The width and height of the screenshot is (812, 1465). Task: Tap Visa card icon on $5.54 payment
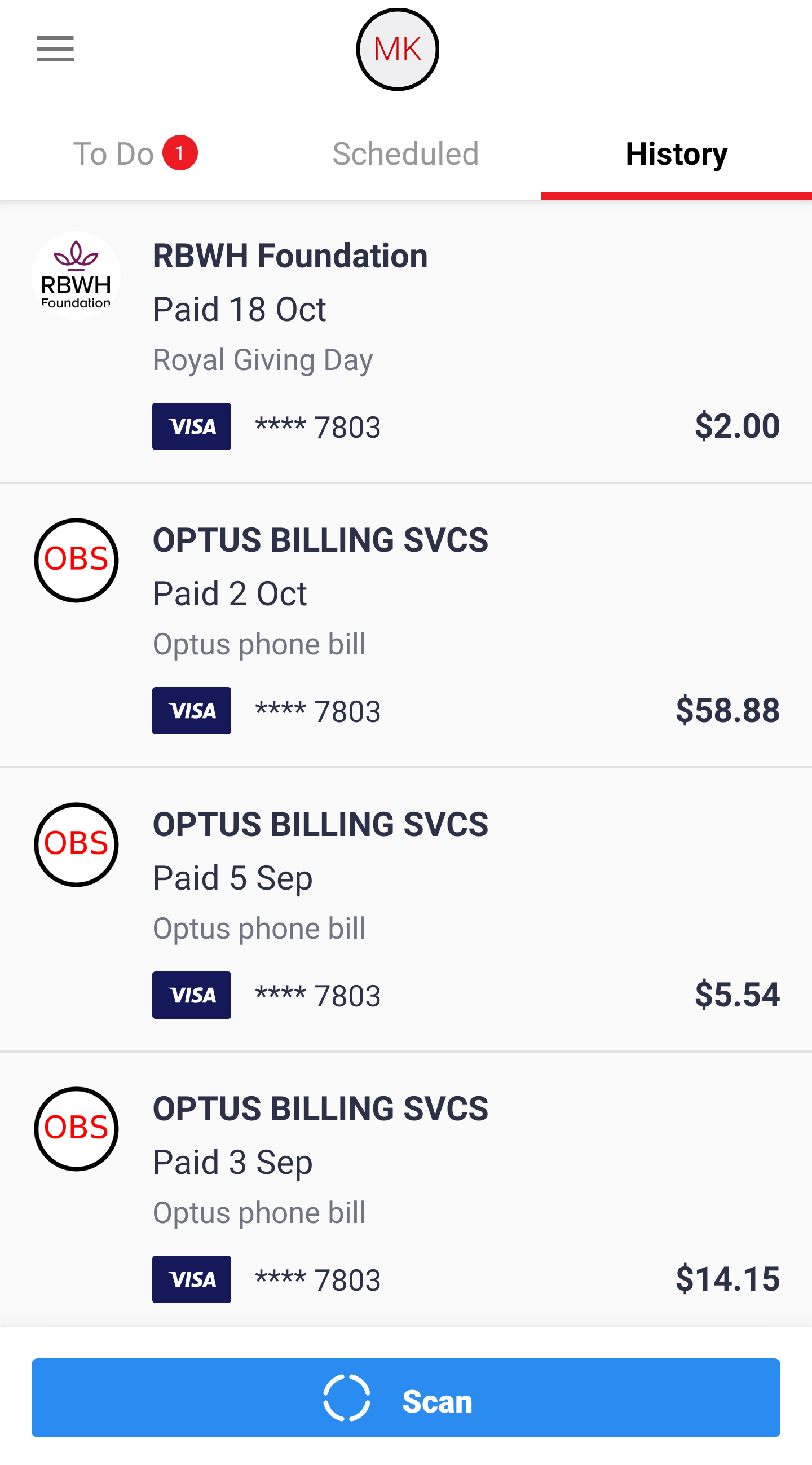click(192, 995)
